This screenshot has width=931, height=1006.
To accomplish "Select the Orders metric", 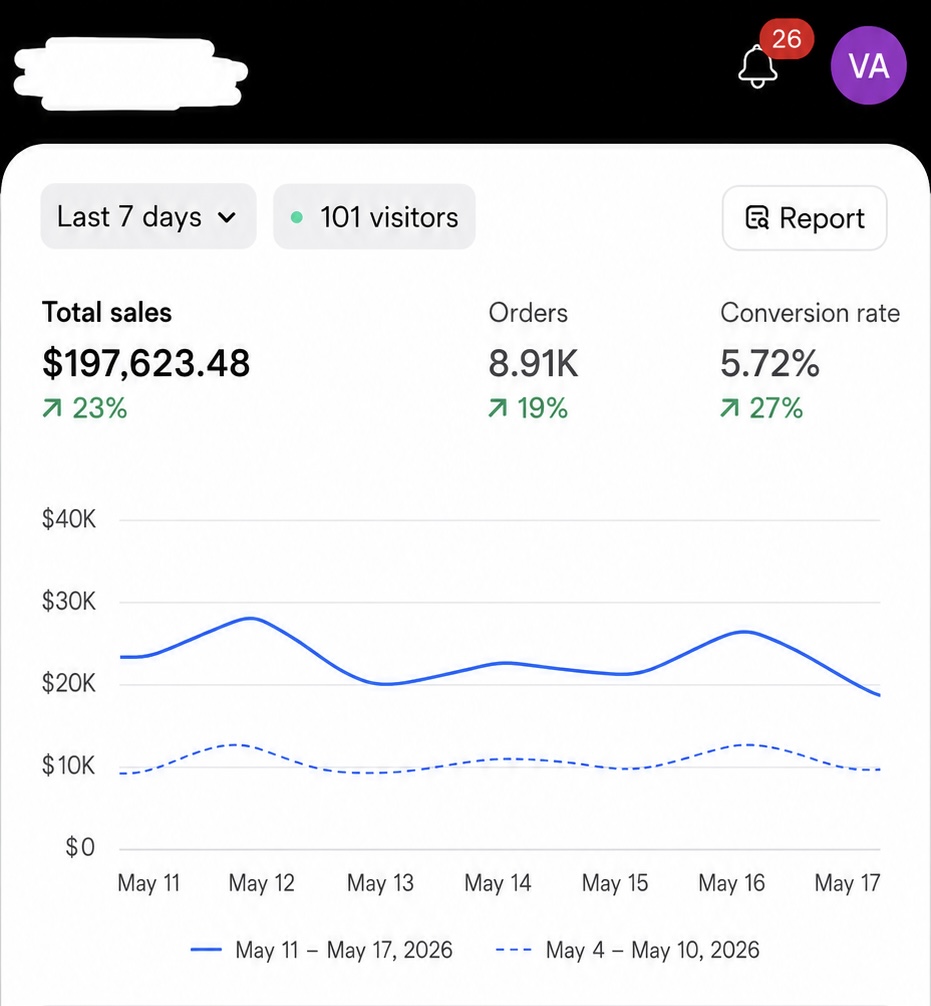I will [528, 313].
